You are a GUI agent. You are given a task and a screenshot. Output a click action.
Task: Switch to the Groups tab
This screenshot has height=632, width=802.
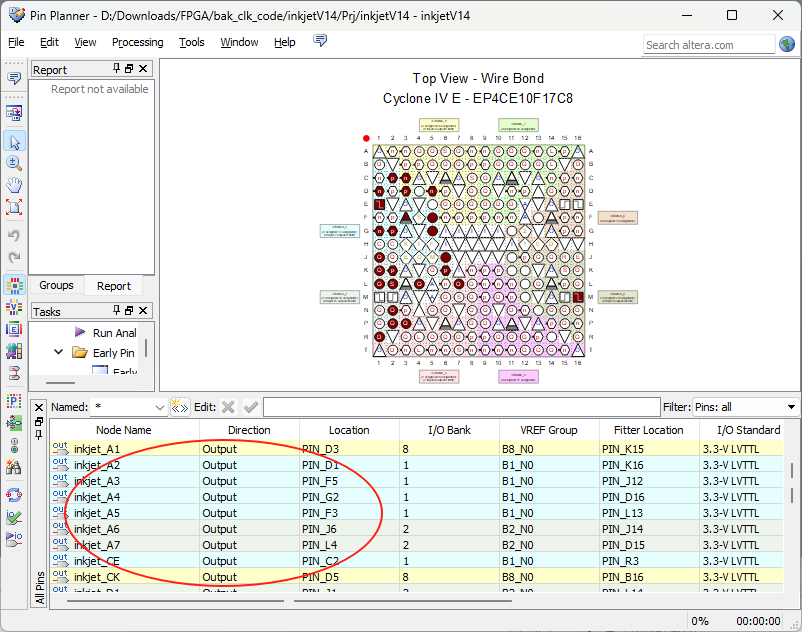(56, 285)
